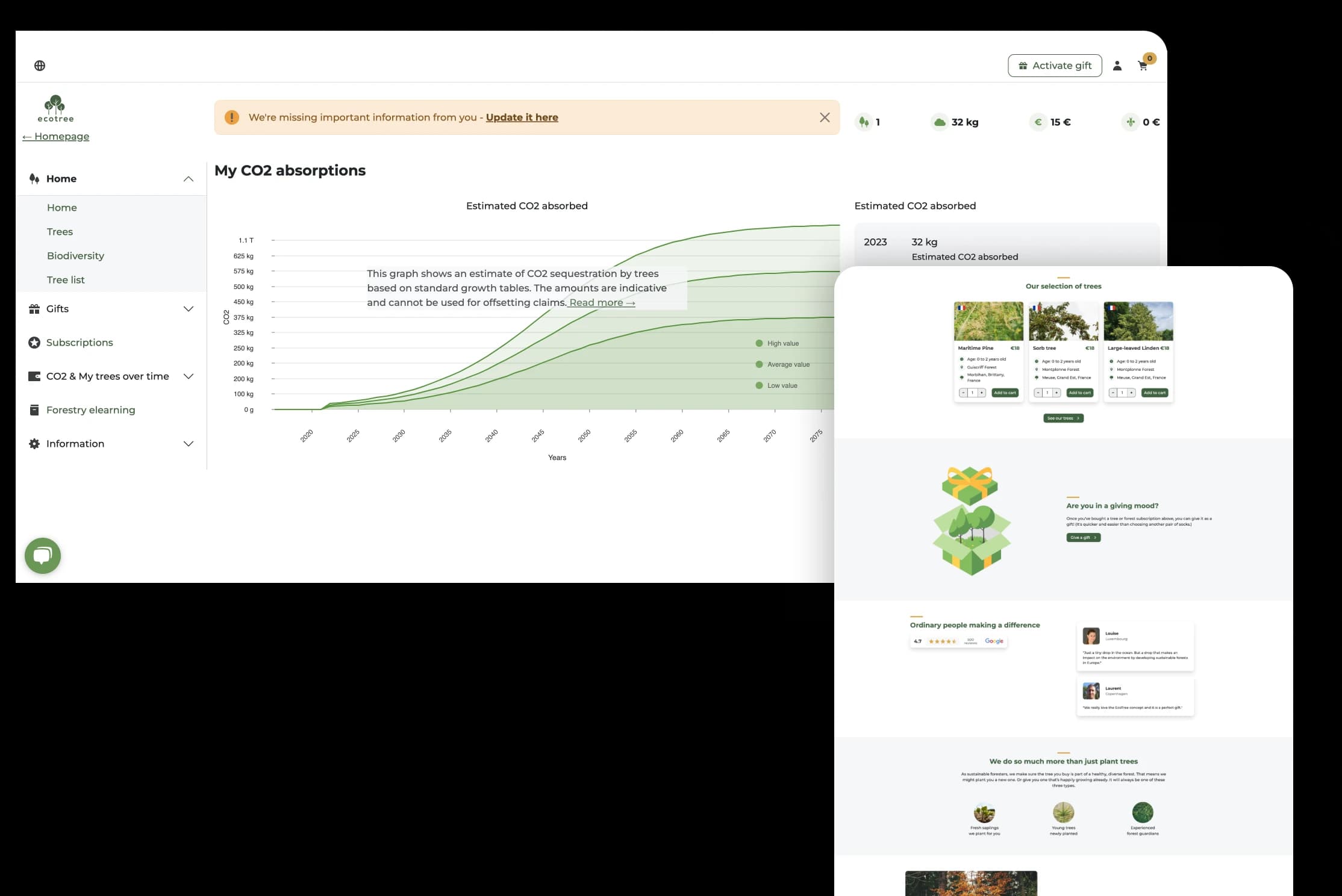1342x896 pixels.
Task: Expand the Gifts sidebar menu
Action: coord(188,309)
